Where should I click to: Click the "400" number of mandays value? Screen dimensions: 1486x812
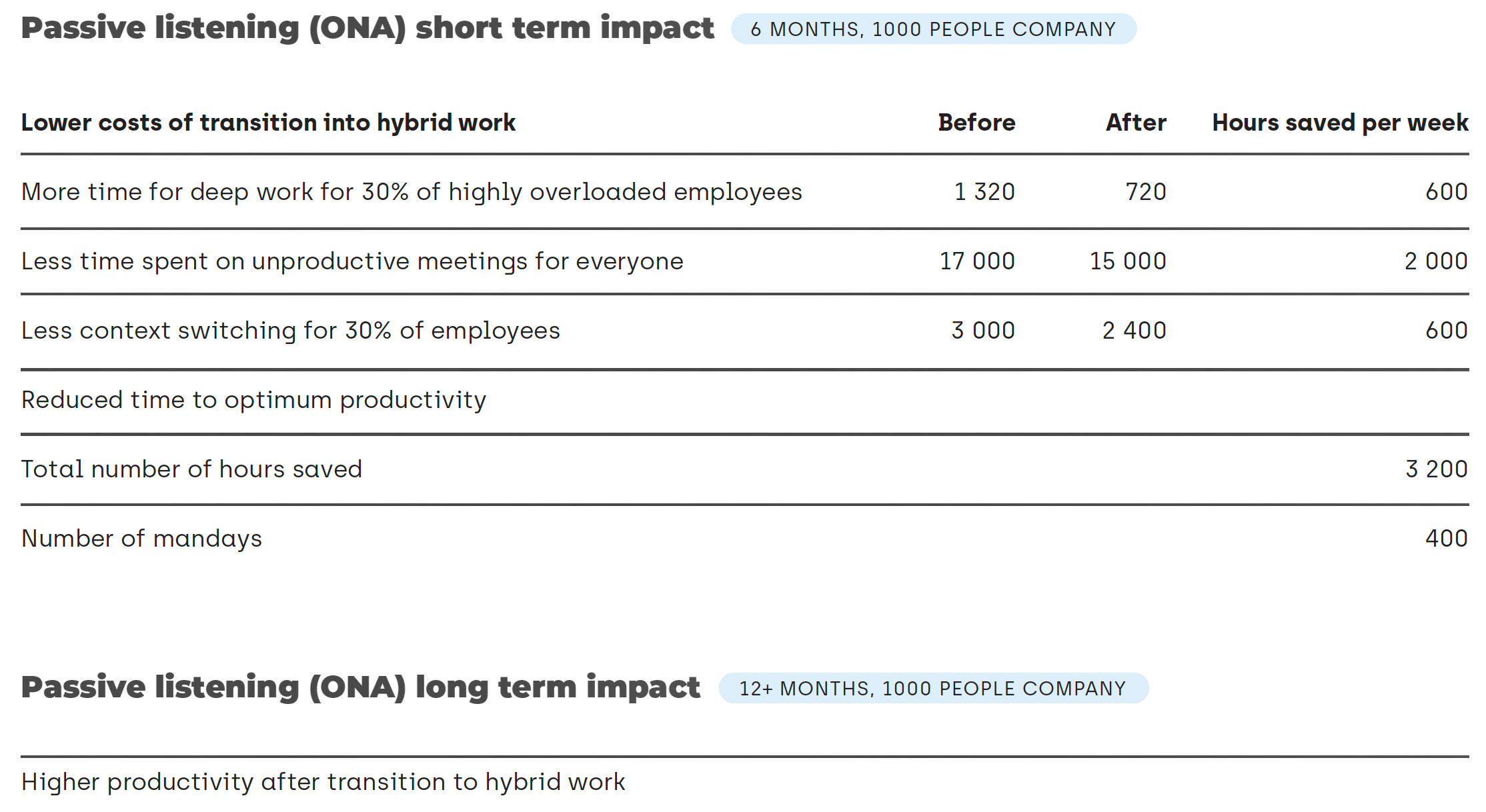[x=1446, y=539]
